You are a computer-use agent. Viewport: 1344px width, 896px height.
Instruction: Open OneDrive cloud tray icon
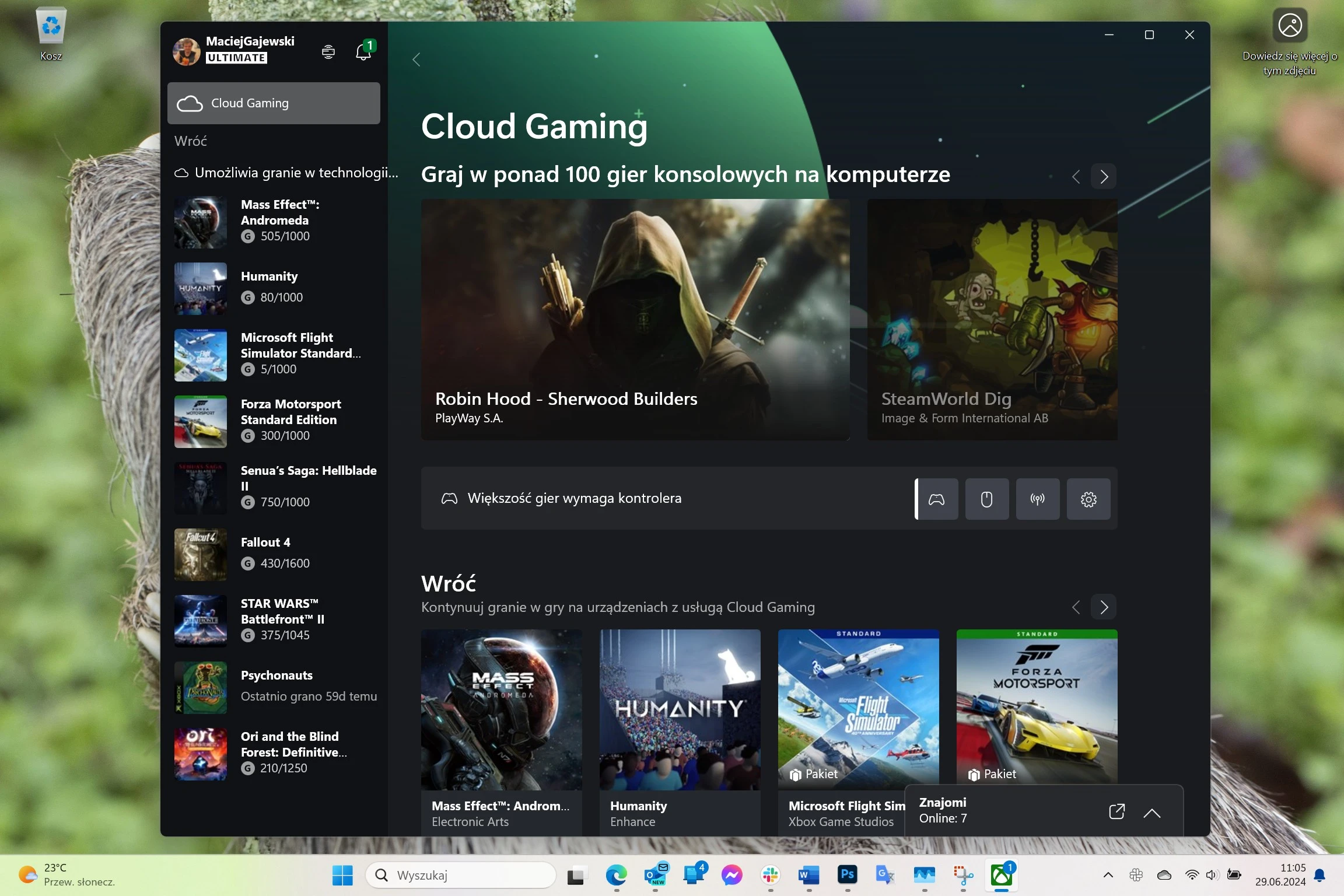pyautogui.click(x=1164, y=875)
